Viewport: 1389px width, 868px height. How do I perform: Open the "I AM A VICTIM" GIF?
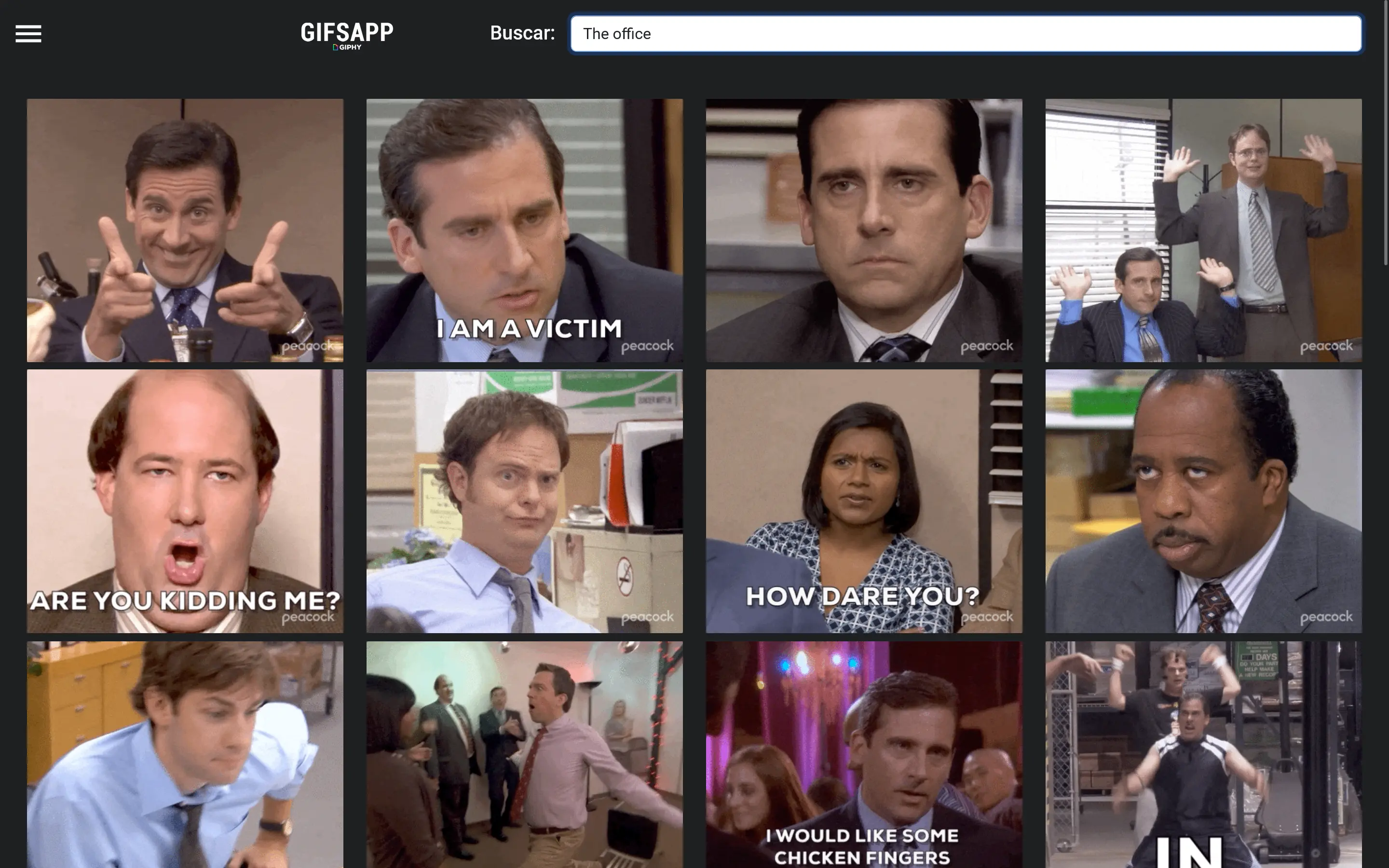525,230
